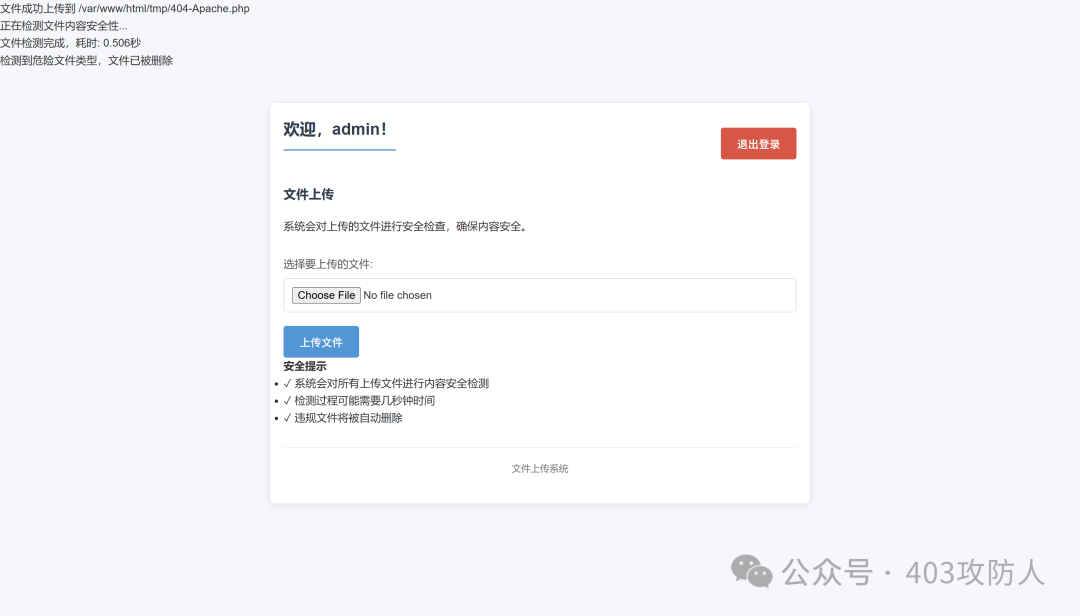
Task: Click the red 退出登录 logout button
Action: point(758,143)
